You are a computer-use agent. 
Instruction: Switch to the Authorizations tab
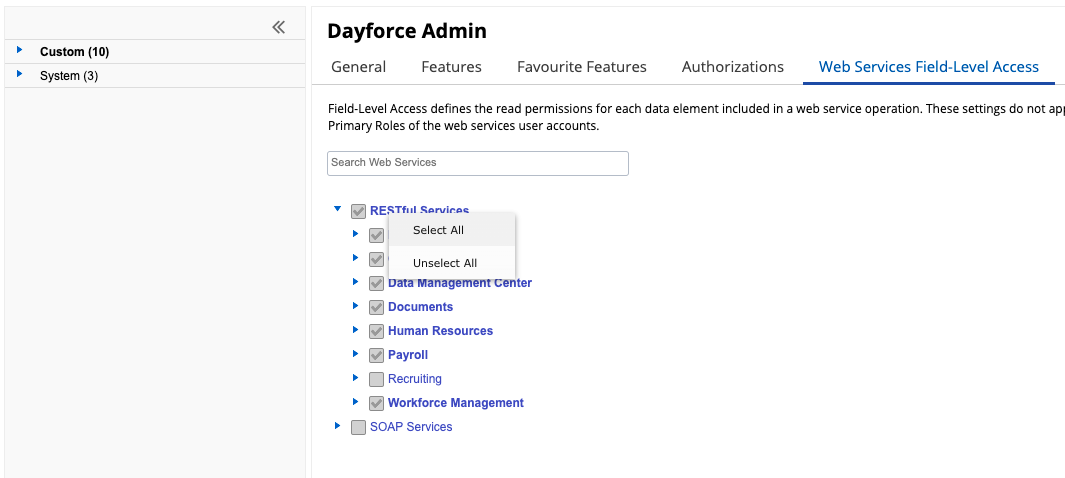pos(732,67)
